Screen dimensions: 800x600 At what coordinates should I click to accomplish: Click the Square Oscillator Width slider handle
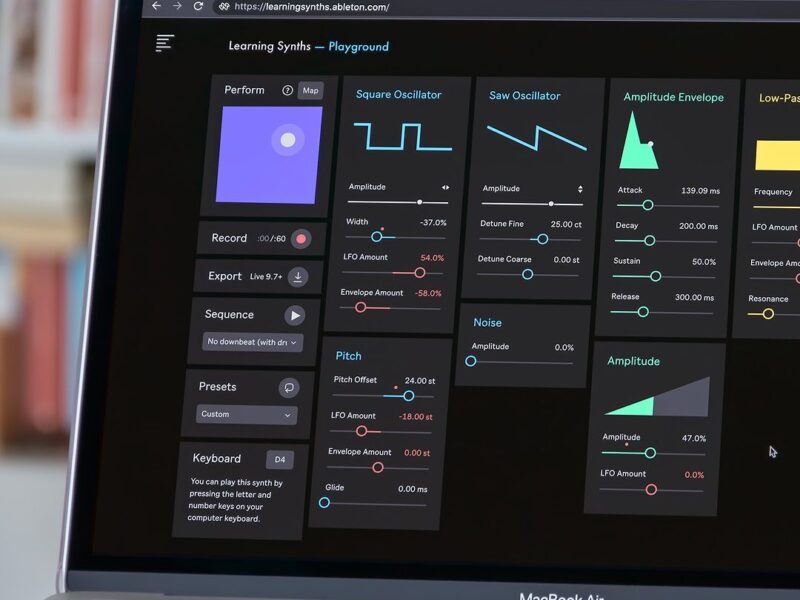pos(377,237)
